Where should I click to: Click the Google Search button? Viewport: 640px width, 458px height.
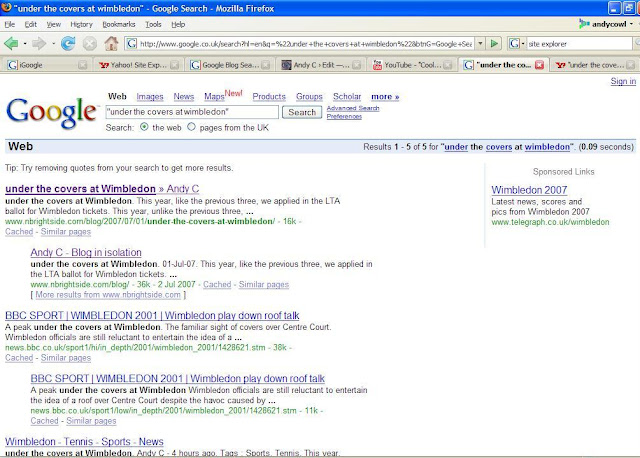pos(302,112)
